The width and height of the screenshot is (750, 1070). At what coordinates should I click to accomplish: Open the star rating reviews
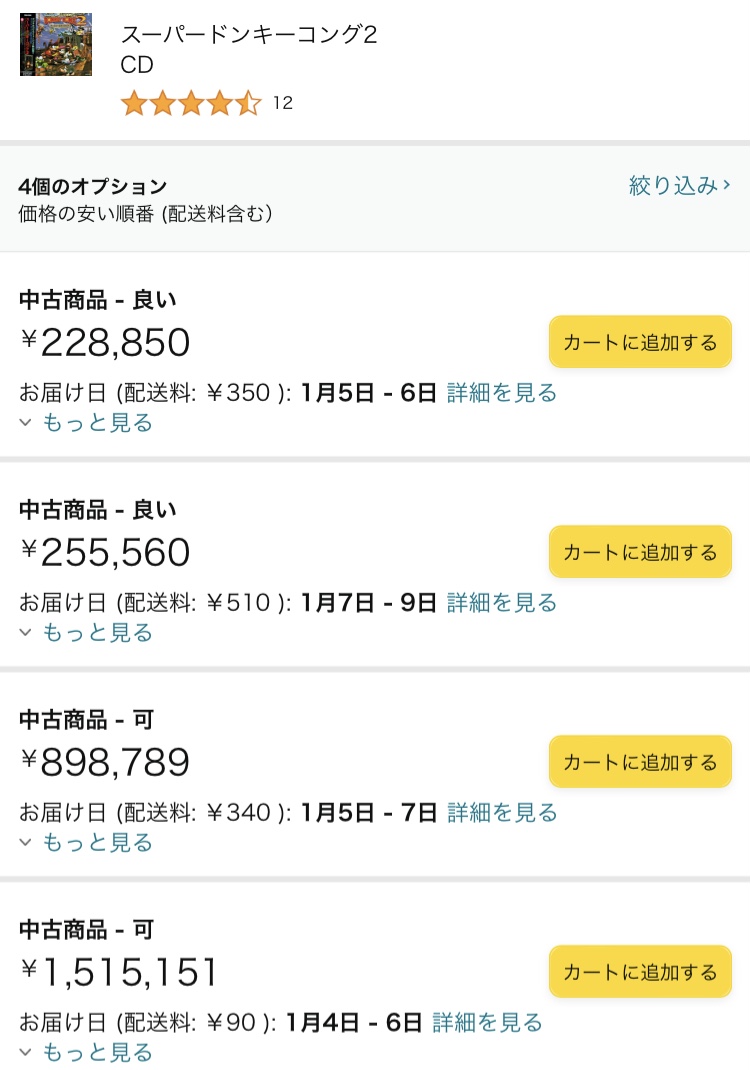(191, 104)
